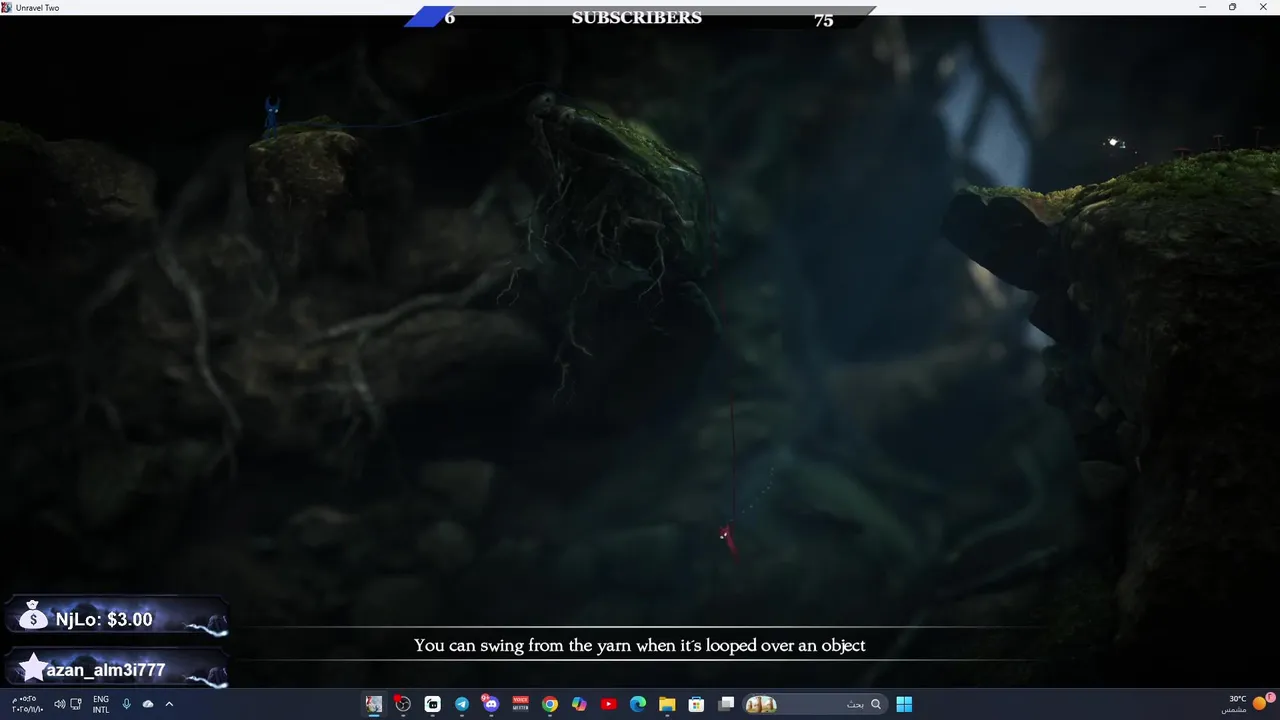Open Microsoft Store from the taskbar
The width and height of the screenshot is (1280, 720).
pyautogui.click(x=697, y=704)
